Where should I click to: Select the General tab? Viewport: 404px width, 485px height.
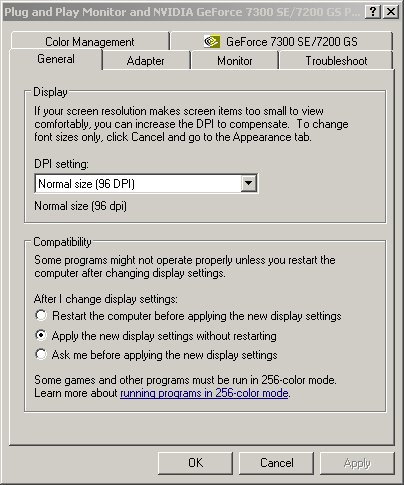(56, 59)
